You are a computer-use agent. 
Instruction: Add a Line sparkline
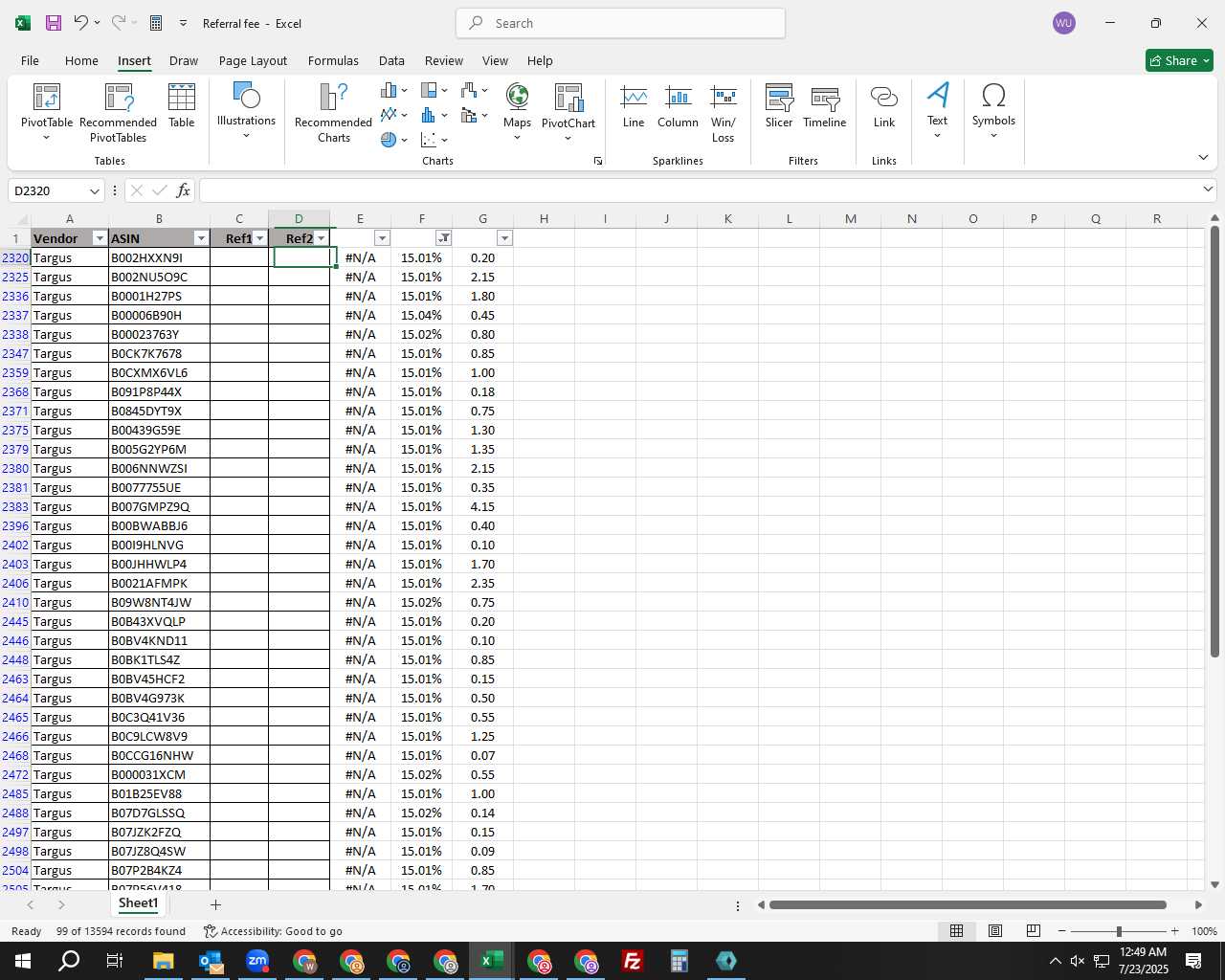click(634, 106)
